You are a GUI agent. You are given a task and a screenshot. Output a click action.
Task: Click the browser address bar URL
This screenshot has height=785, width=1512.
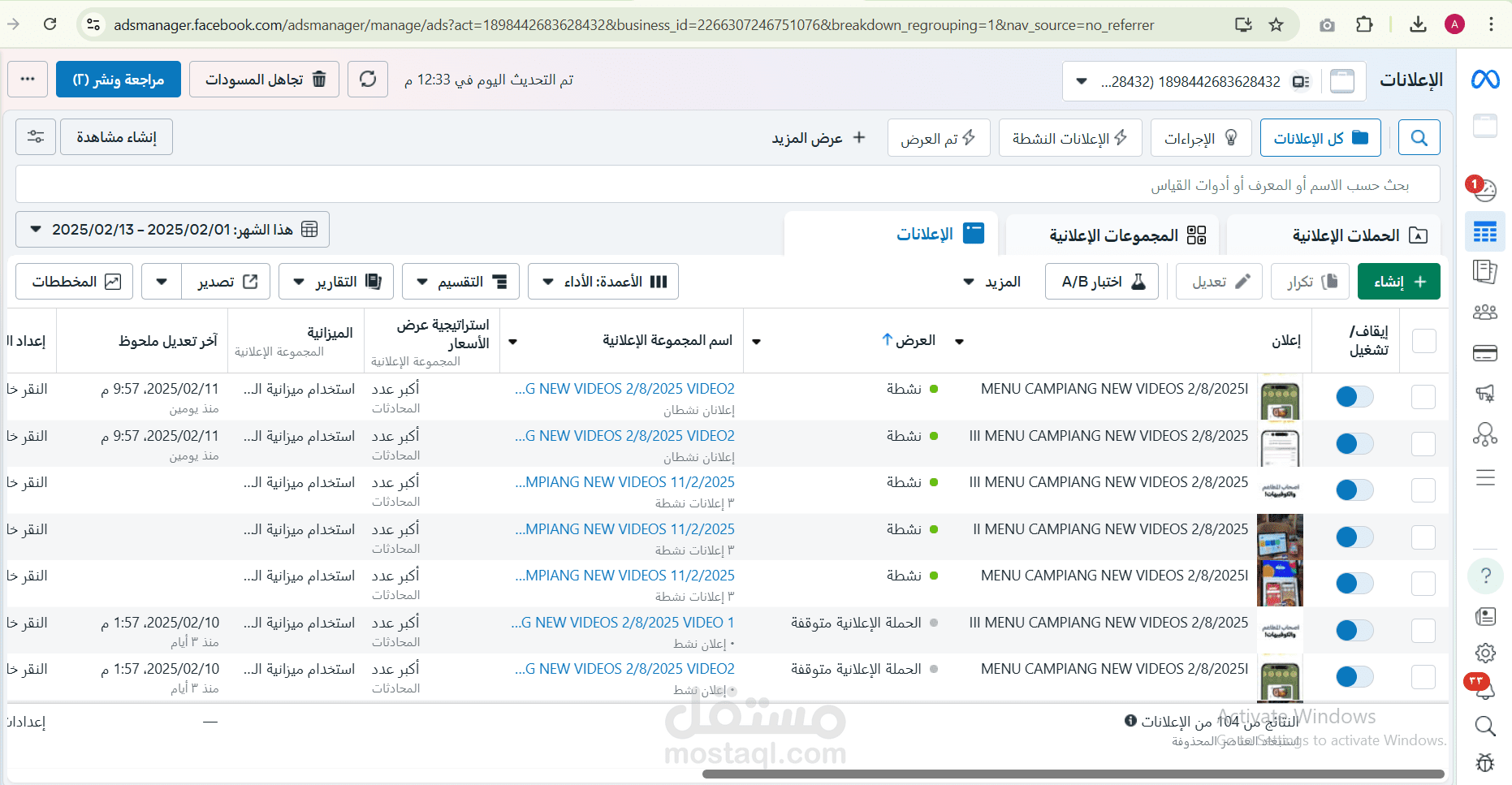[633, 25]
